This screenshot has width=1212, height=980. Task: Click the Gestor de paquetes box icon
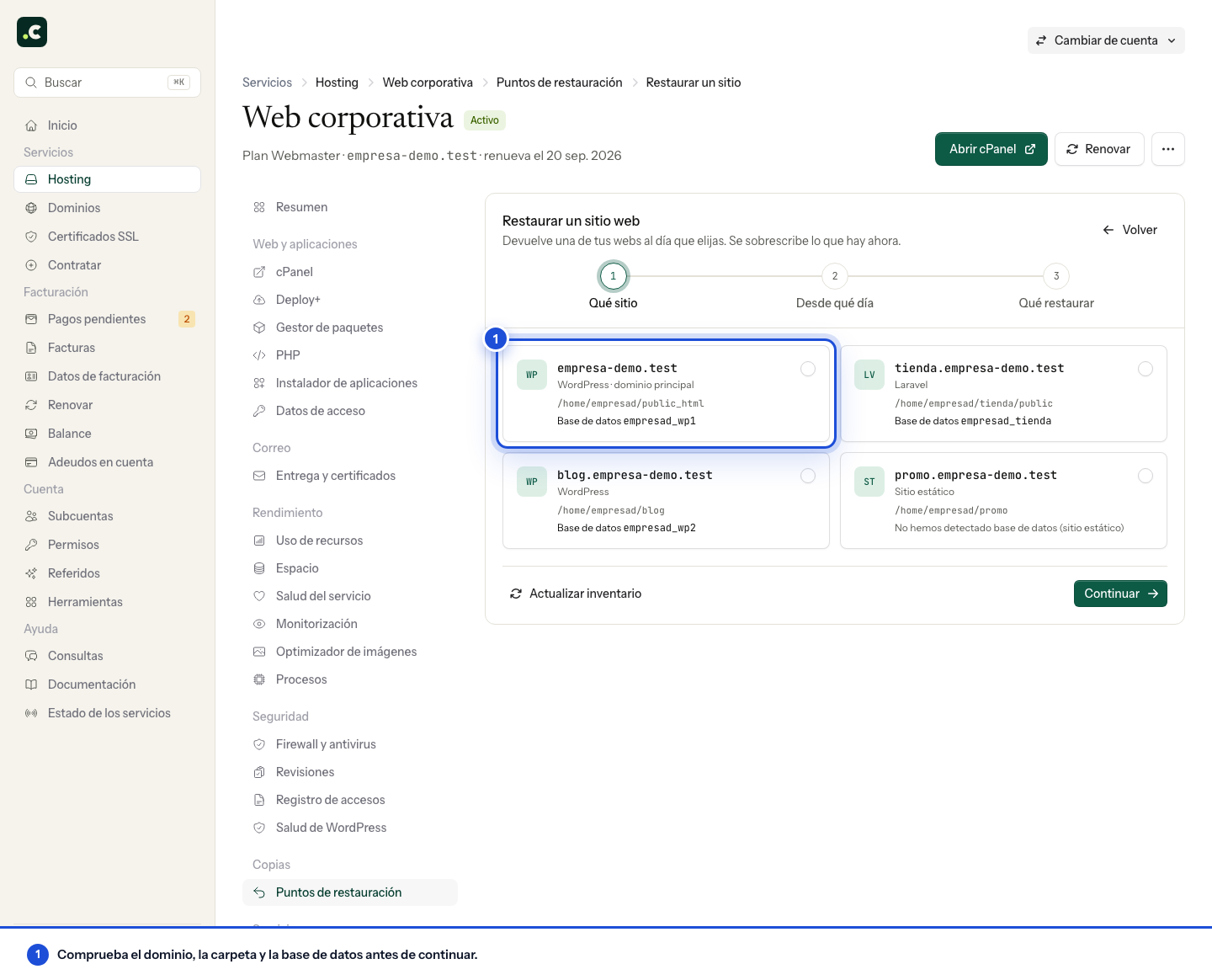[259, 328]
